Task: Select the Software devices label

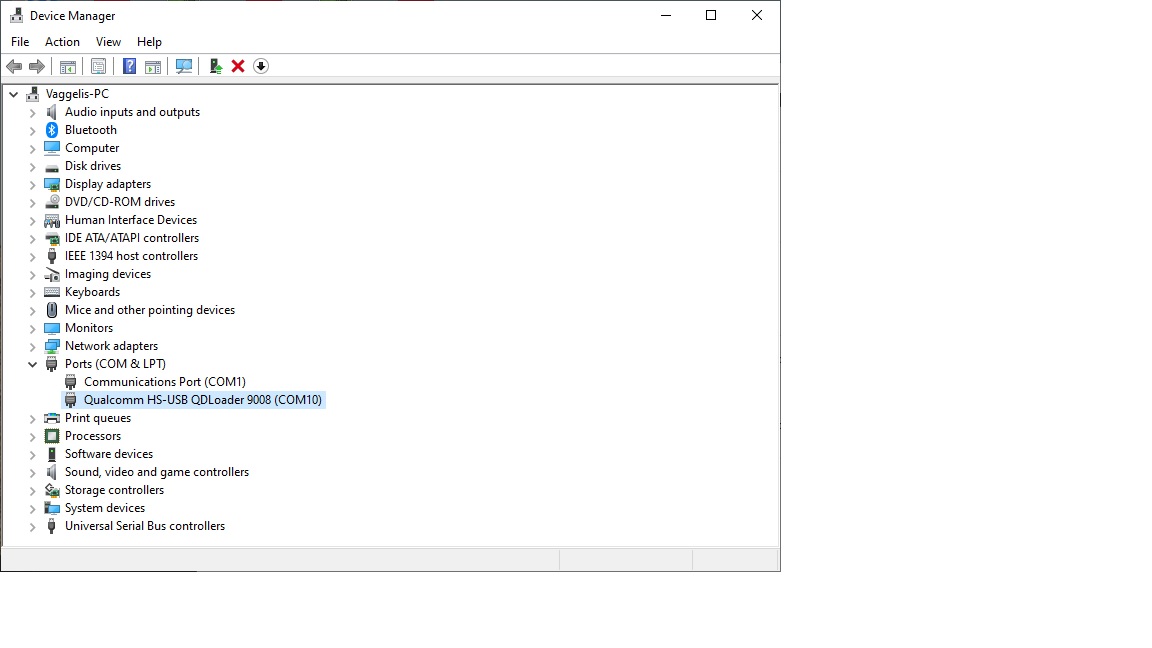Action: point(109,454)
